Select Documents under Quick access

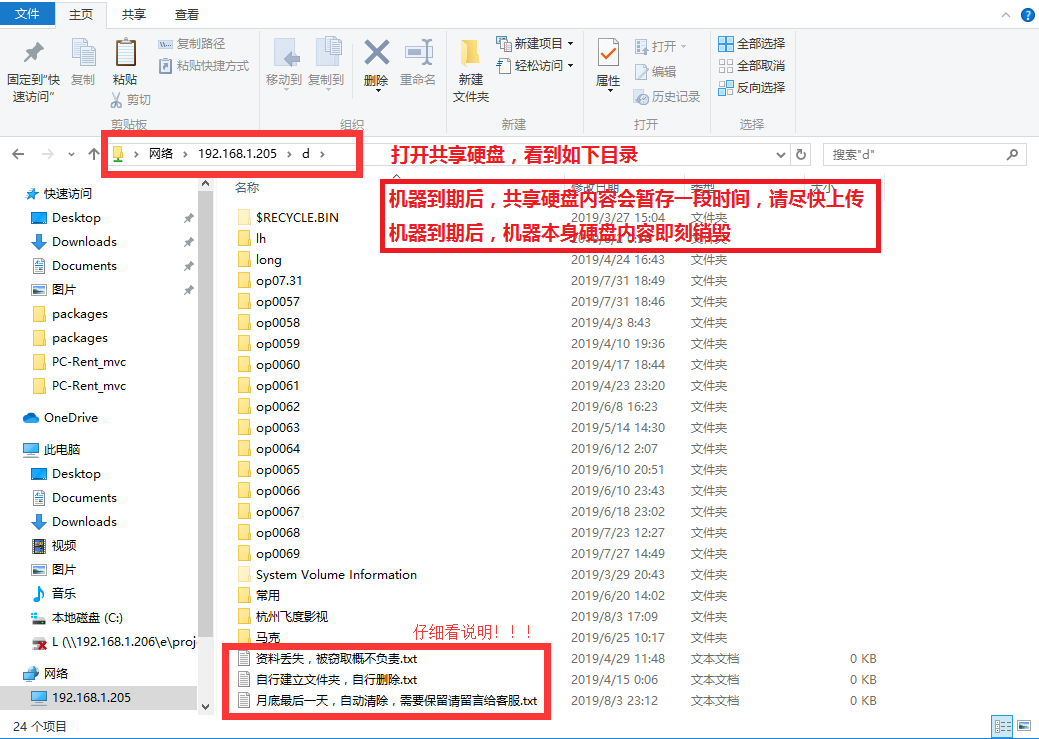[x=84, y=266]
